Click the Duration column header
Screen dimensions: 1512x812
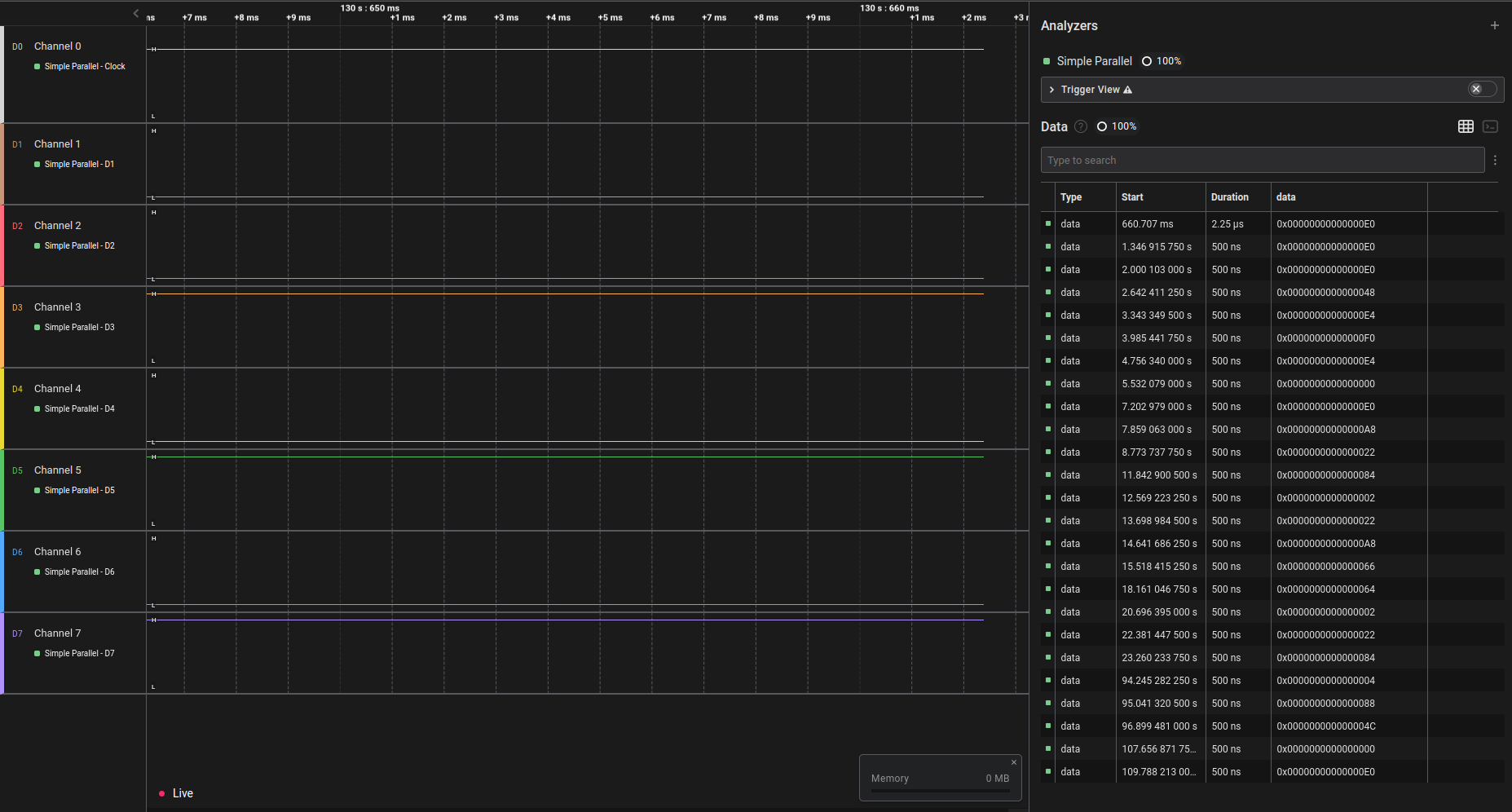pos(1229,197)
